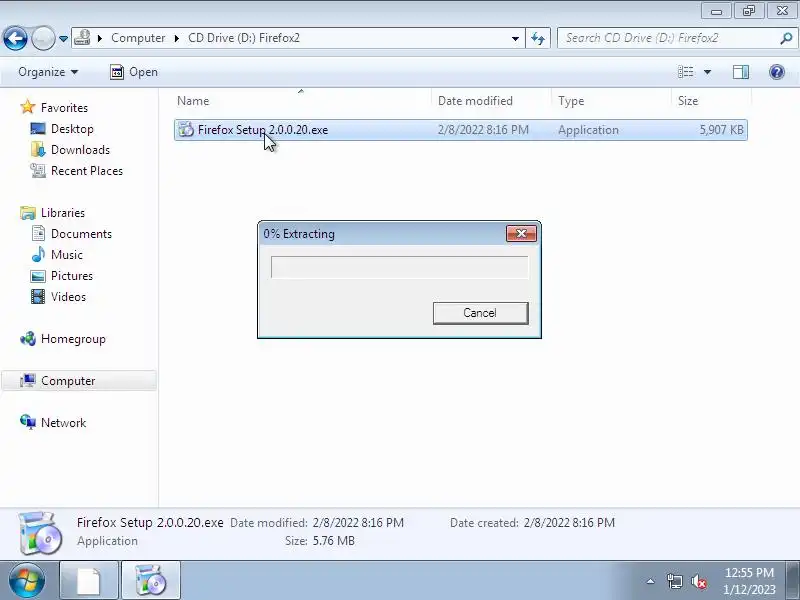This screenshot has width=800, height=600.
Task: Select CD Drive (D:) Firefox2 breadcrumb
Action: (244, 38)
